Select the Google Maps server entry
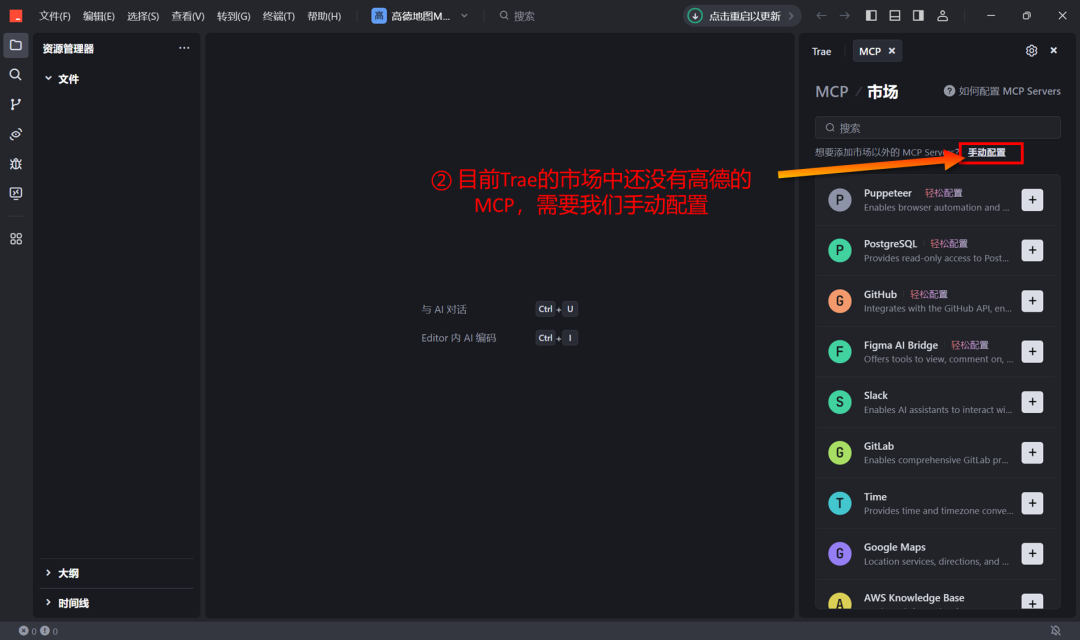This screenshot has width=1080, height=640. tap(935, 553)
